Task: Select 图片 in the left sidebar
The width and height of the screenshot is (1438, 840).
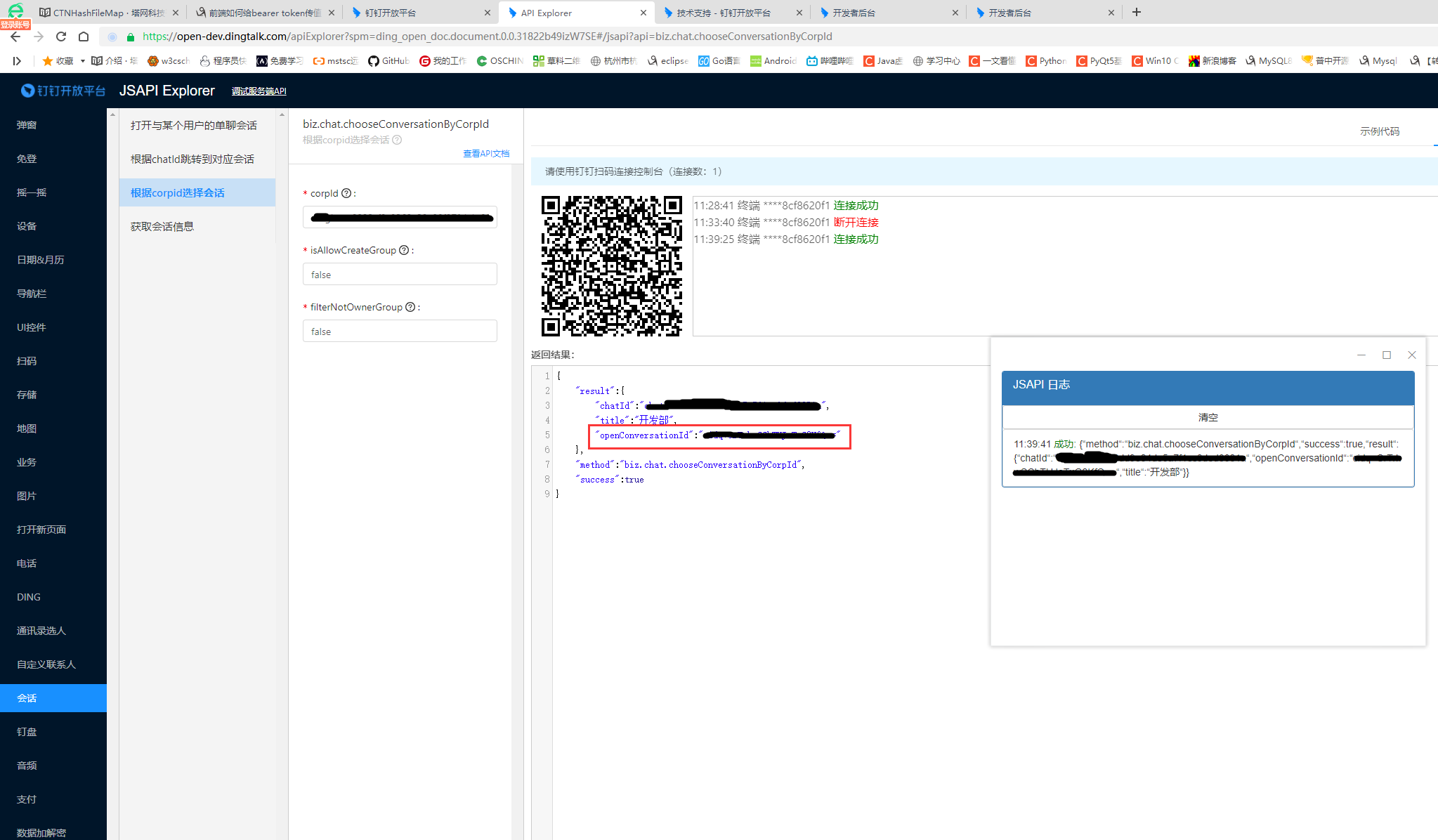Action: coord(53,496)
